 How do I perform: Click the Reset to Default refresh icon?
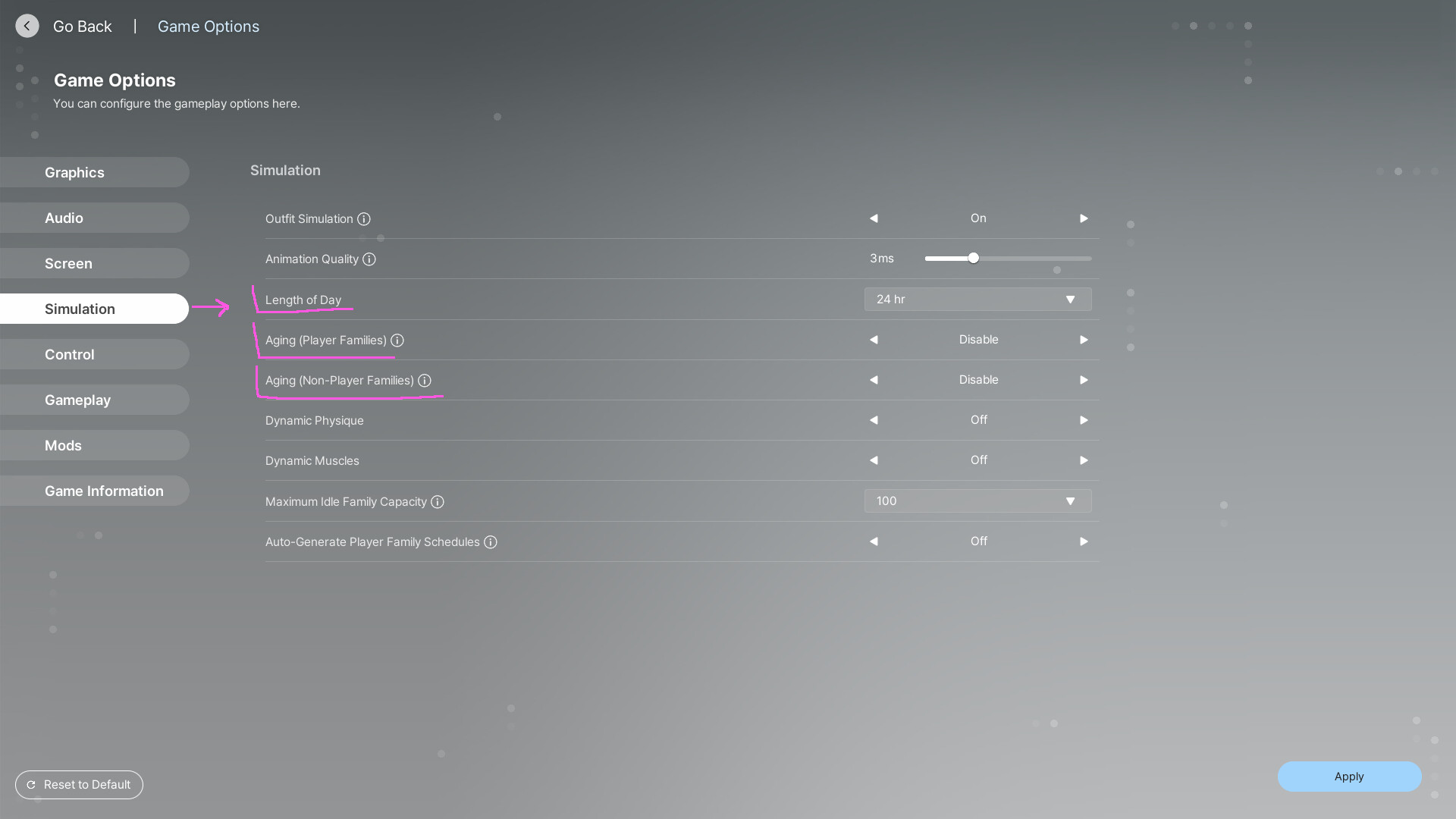[x=31, y=785]
